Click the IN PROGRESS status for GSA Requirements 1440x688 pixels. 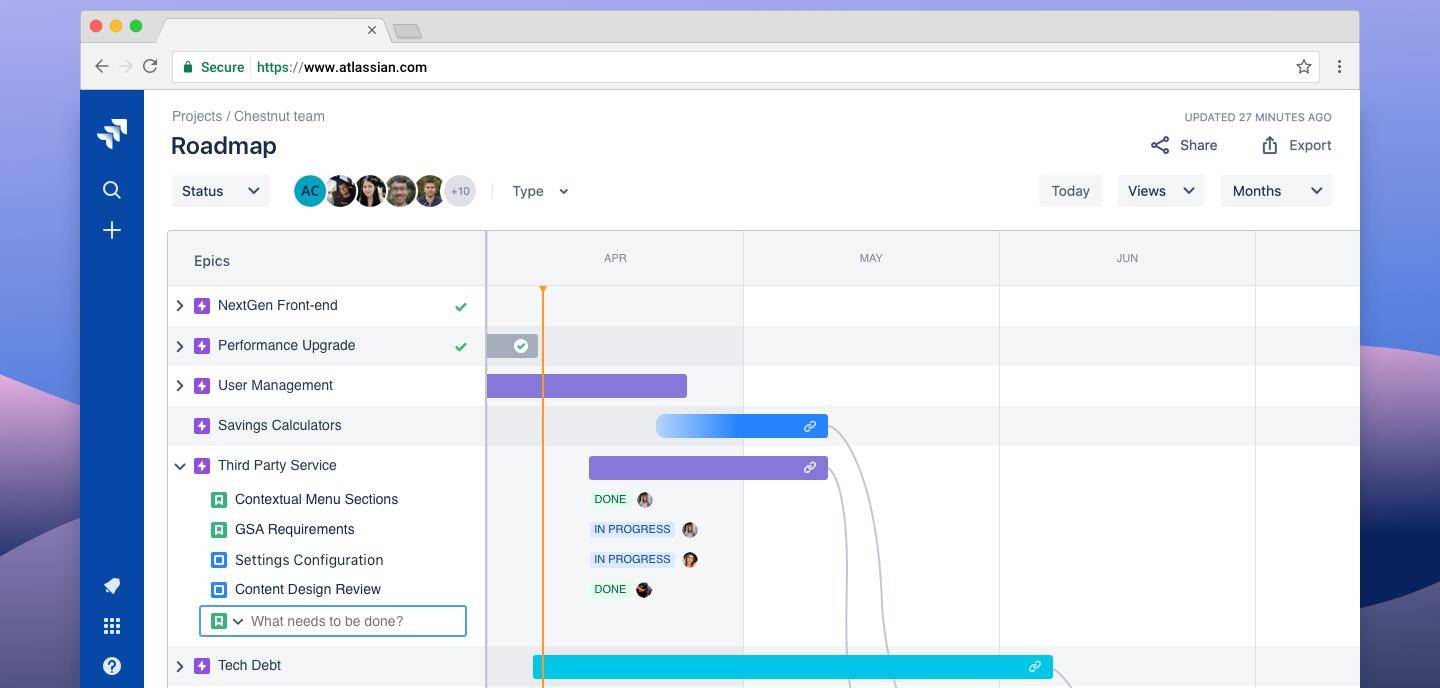(x=632, y=529)
